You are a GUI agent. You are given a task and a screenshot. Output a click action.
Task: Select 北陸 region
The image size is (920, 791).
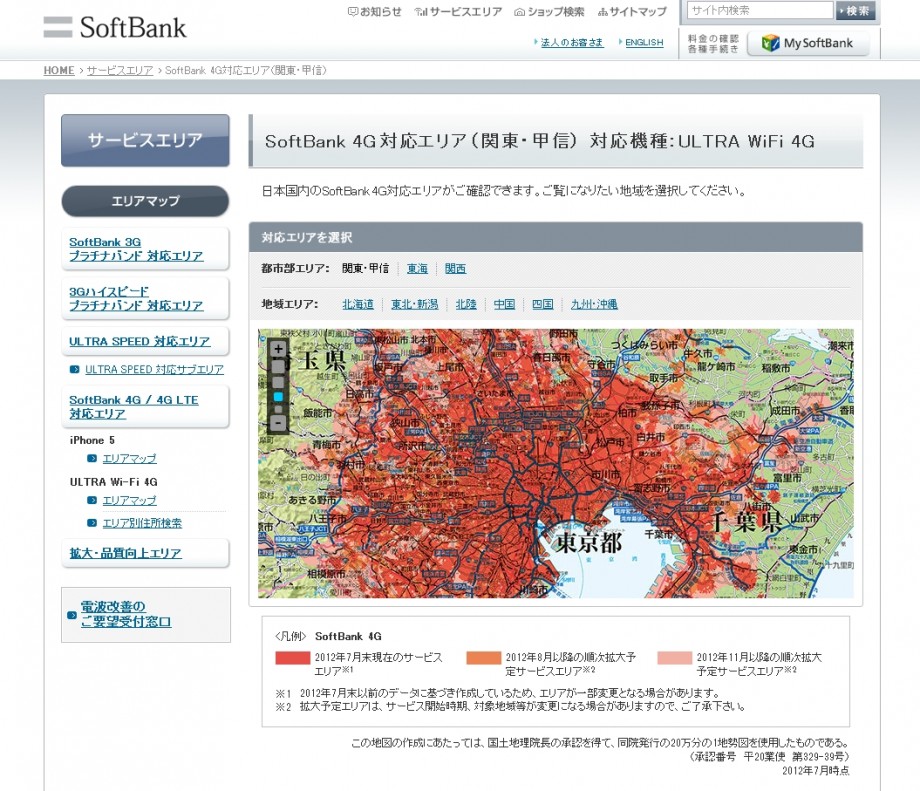[466, 304]
